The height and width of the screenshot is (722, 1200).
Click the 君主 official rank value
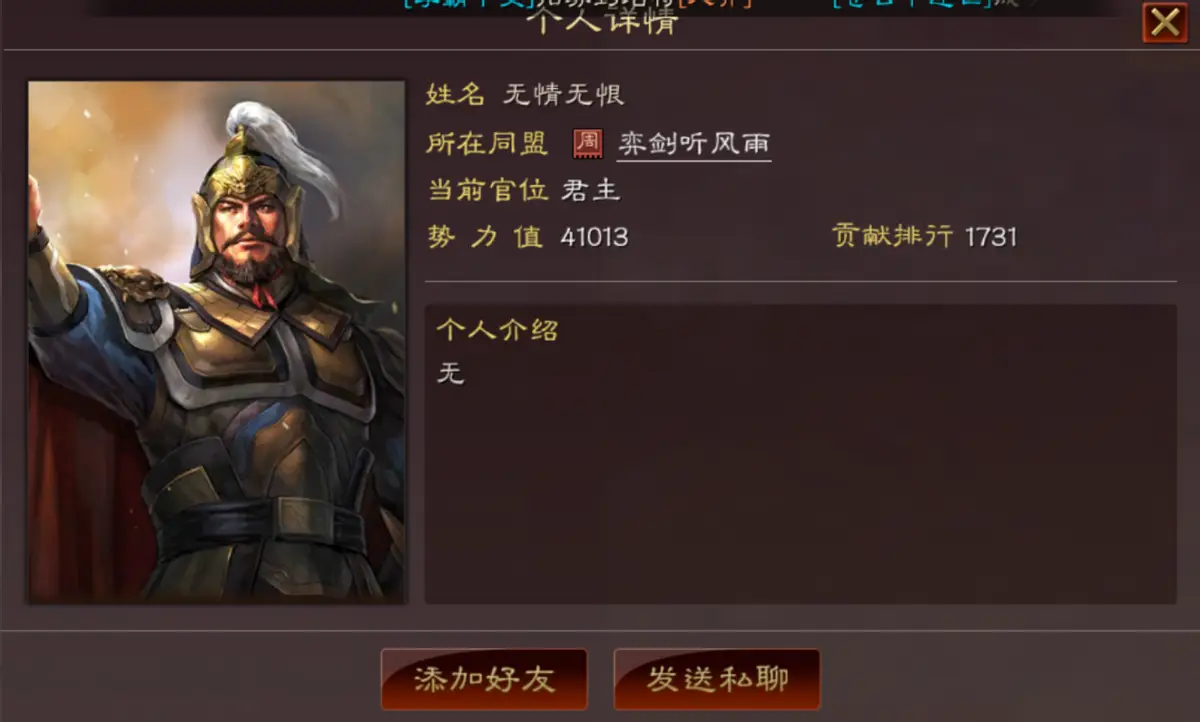click(x=591, y=190)
